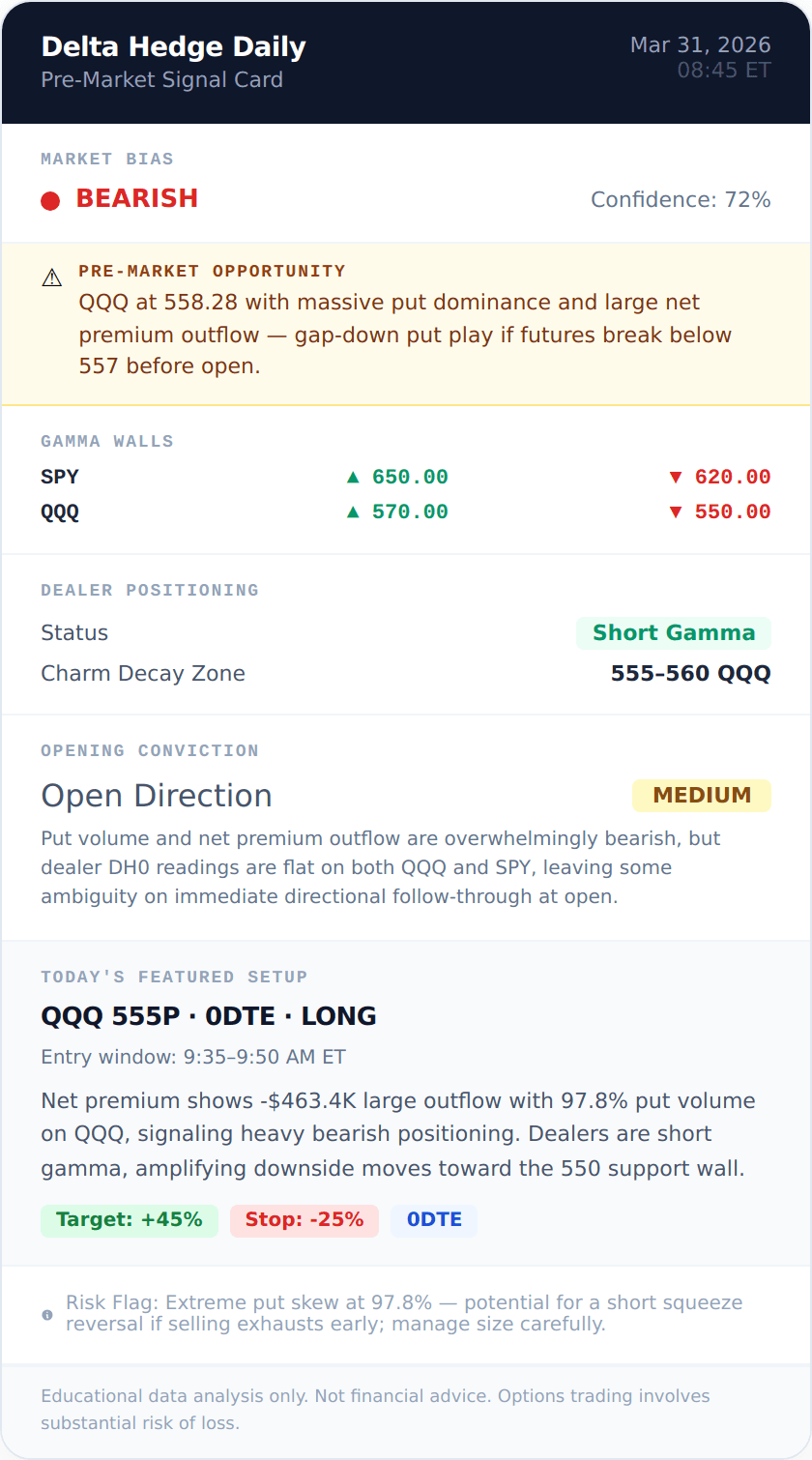Open the Today's Featured Setup section header
The image size is (812, 1460).
(174, 978)
